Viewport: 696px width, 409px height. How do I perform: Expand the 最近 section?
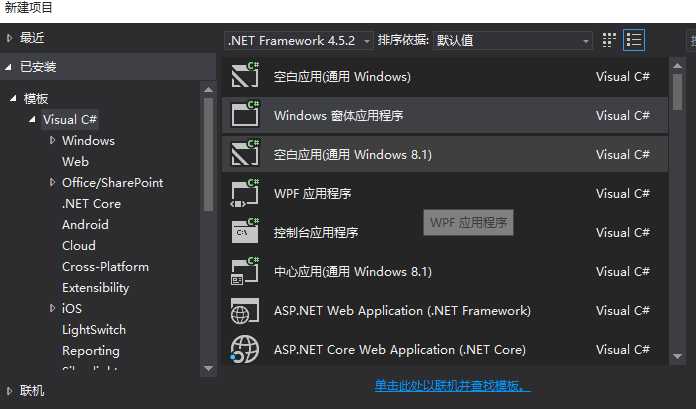coord(9,38)
